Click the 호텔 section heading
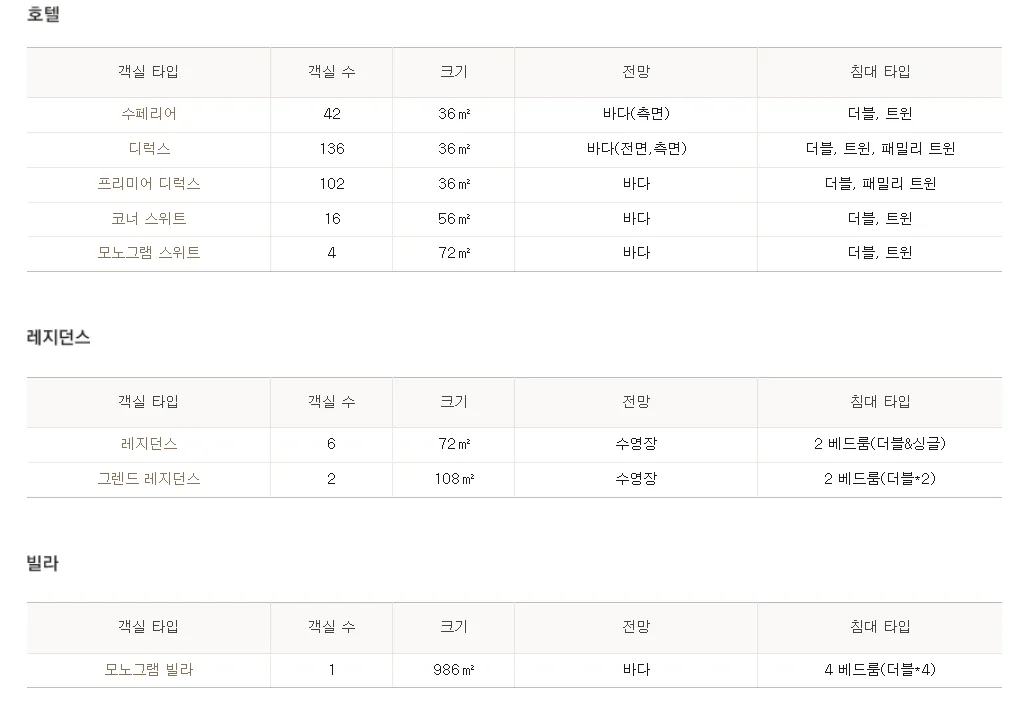This screenshot has height=703, width=1025. click(x=43, y=14)
